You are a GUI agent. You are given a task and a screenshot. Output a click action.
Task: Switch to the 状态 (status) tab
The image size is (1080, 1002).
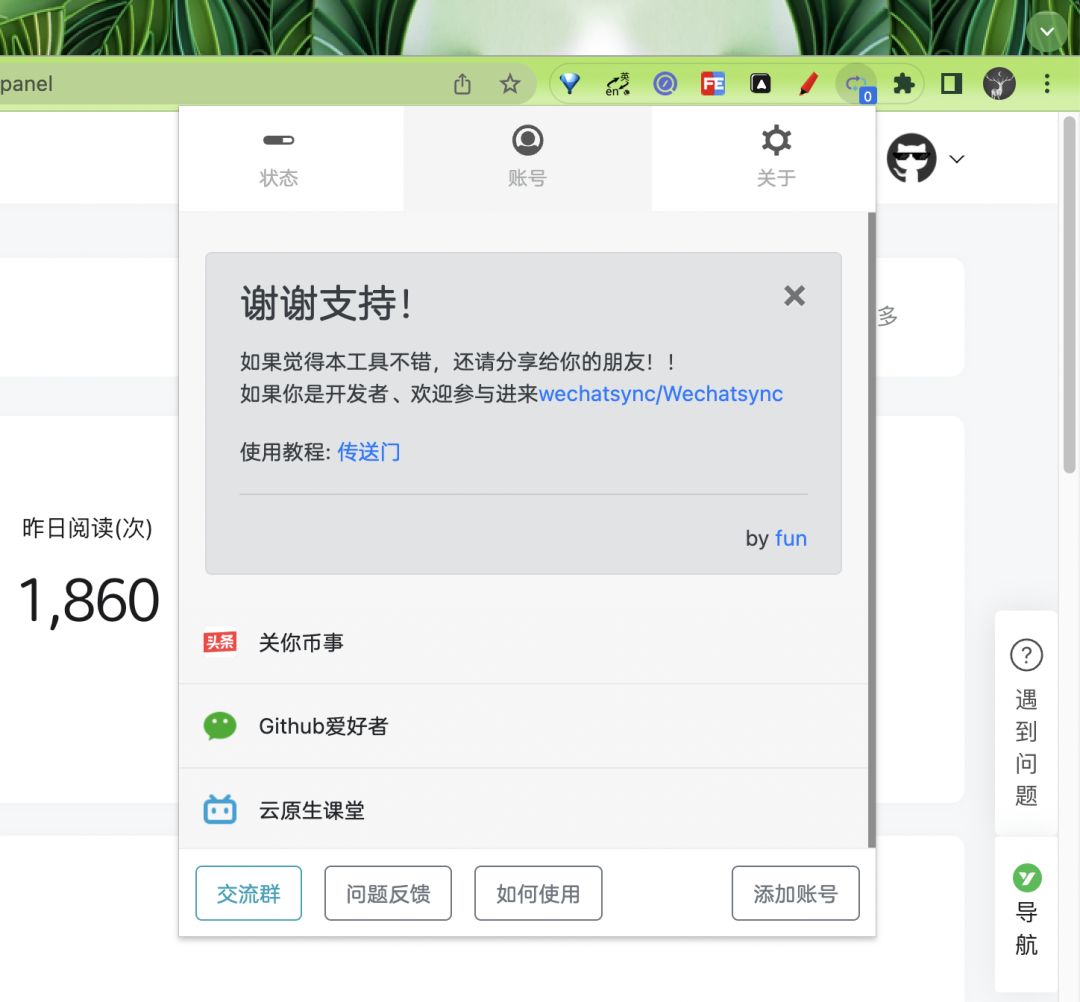pyautogui.click(x=279, y=157)
